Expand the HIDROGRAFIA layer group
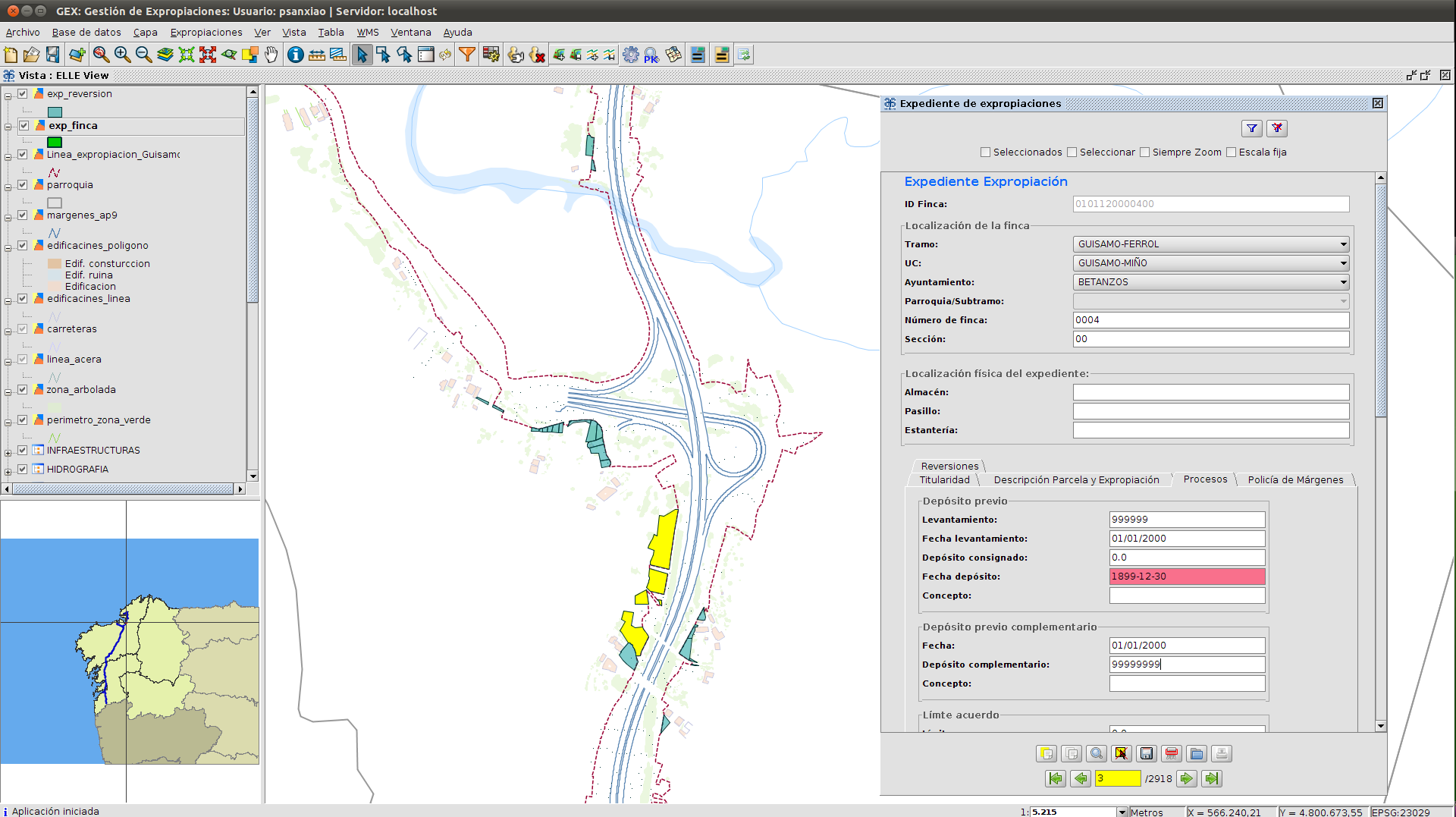The image size is (1456, 817). pyautogui.click(x=8, y=472)
